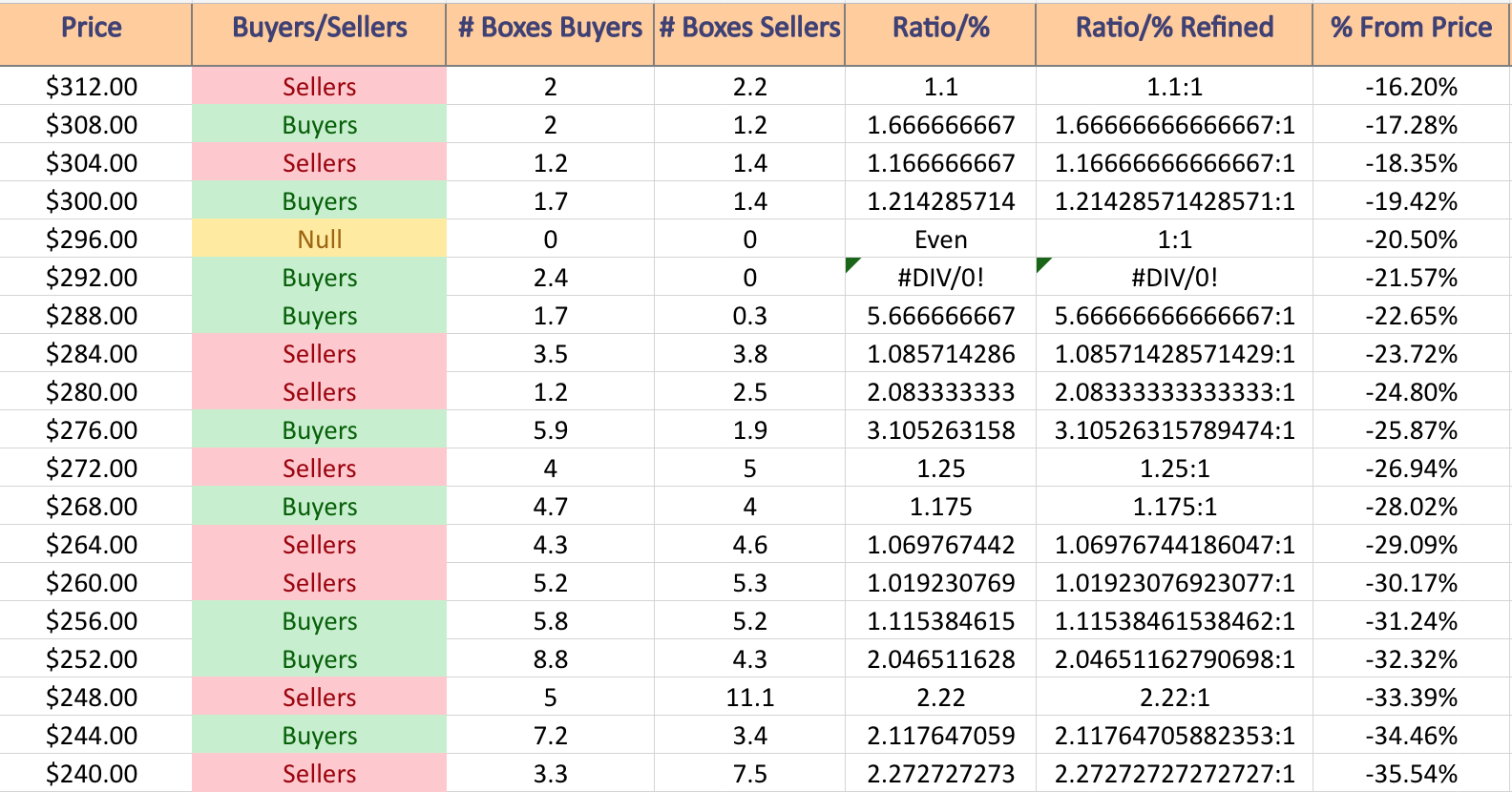Screen dimensions: 1512x792
Task: Click the -20.50% from price cell
Action: pos(1411,240)
